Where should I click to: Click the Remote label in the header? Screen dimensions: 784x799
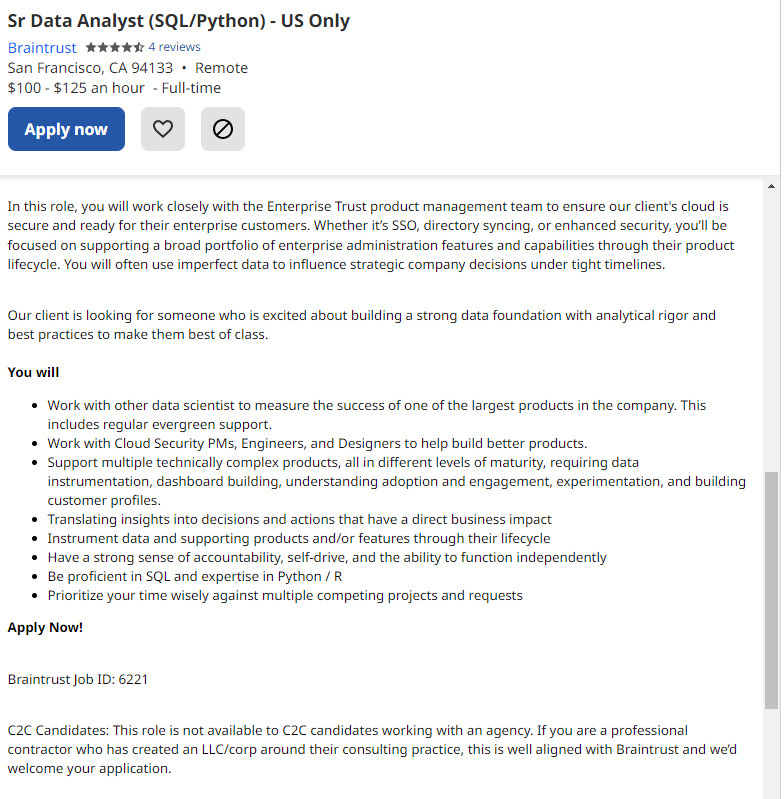pyautogui.click(x=221, y=68)
